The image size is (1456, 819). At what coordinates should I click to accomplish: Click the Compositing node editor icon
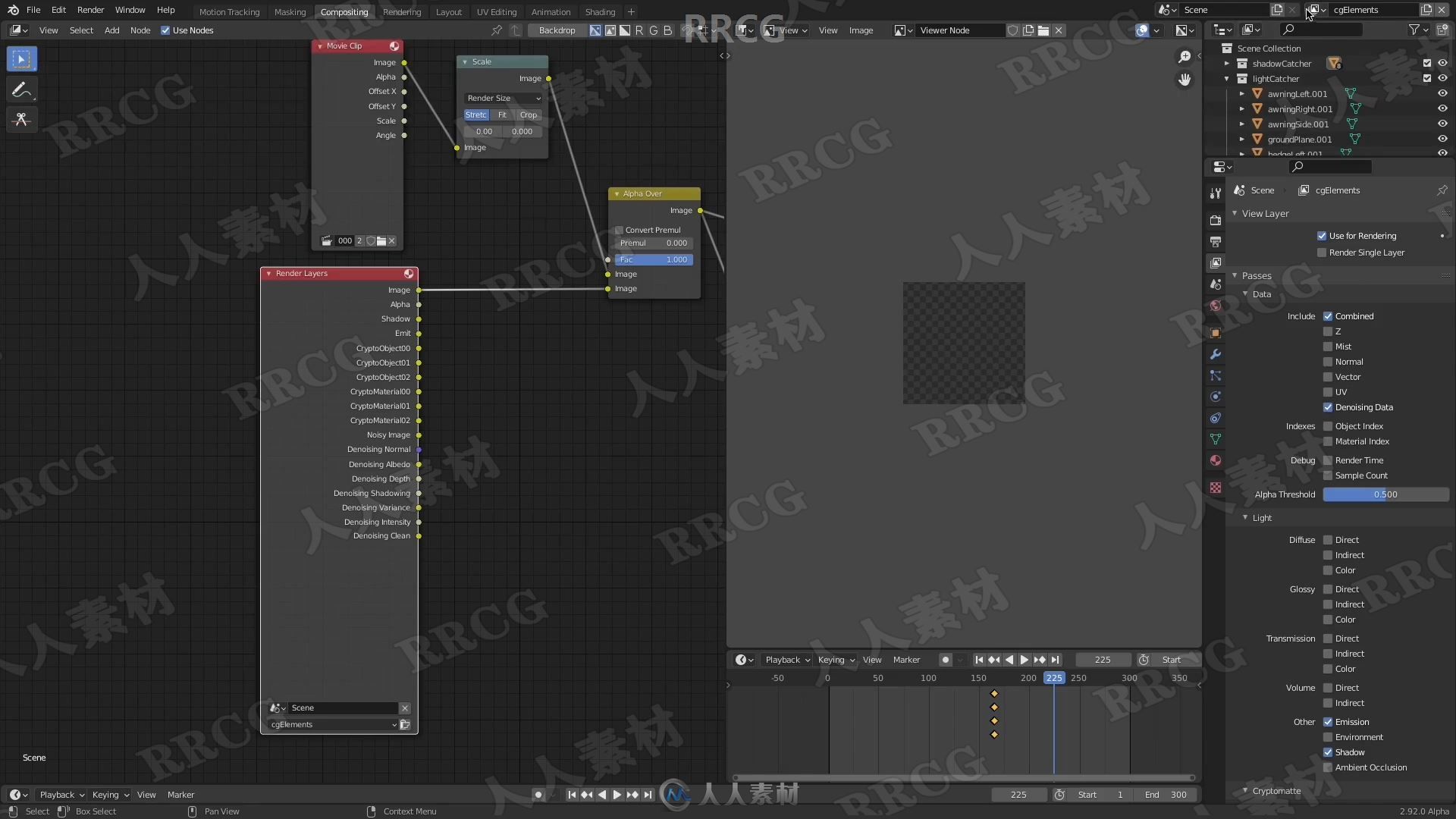15,29
